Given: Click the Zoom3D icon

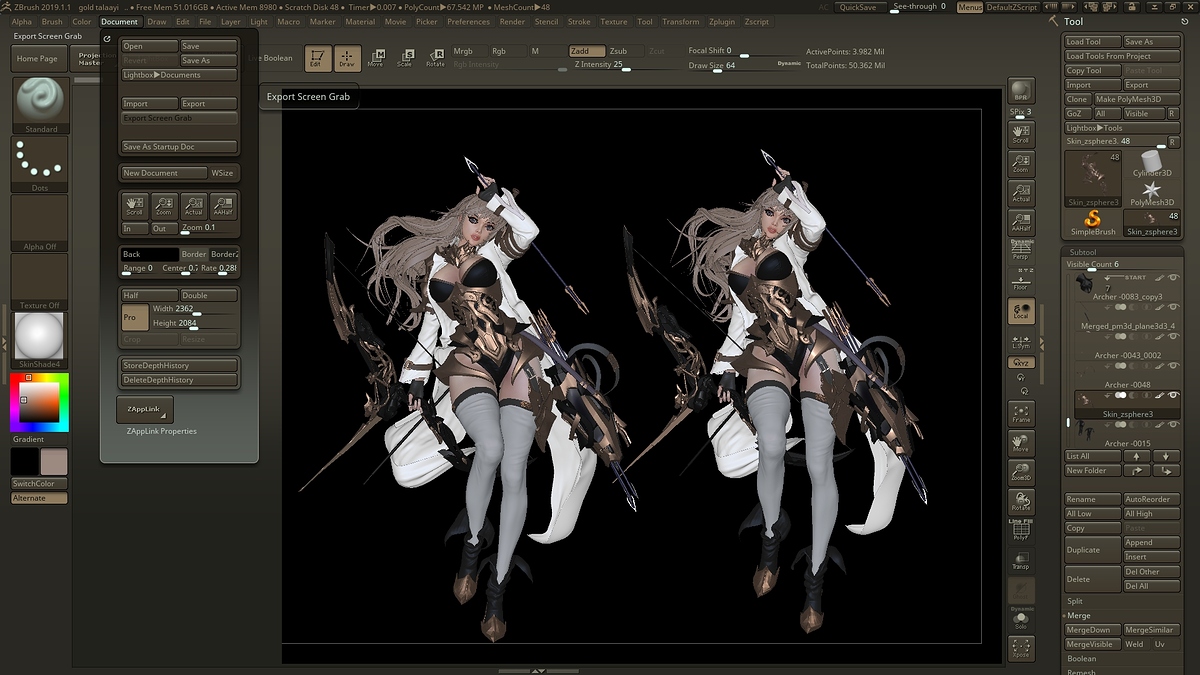Looking at the screenshot, I should (x=1020, y=472).
